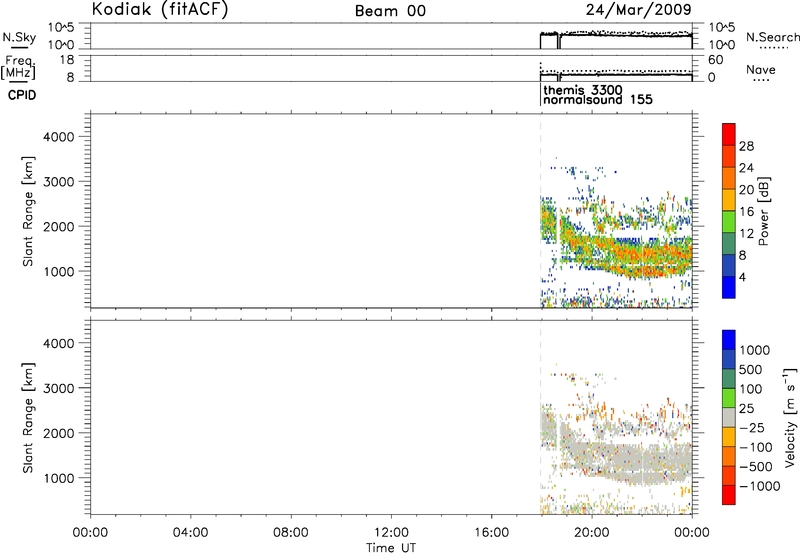This screenshot has width=800, height=554.
Task: Click the '08:00' time tick label
Action: (x=291, y=533)
